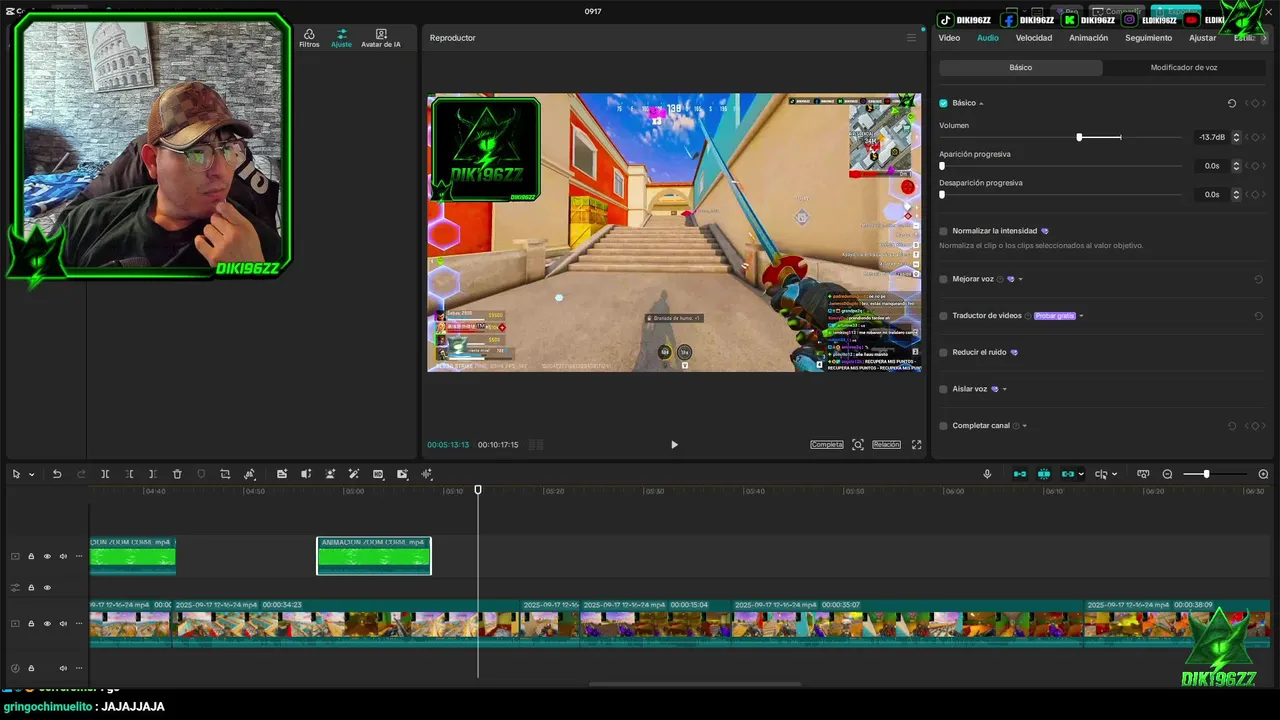Open the Modificador de voz subtab

(x=1184, y=68)
